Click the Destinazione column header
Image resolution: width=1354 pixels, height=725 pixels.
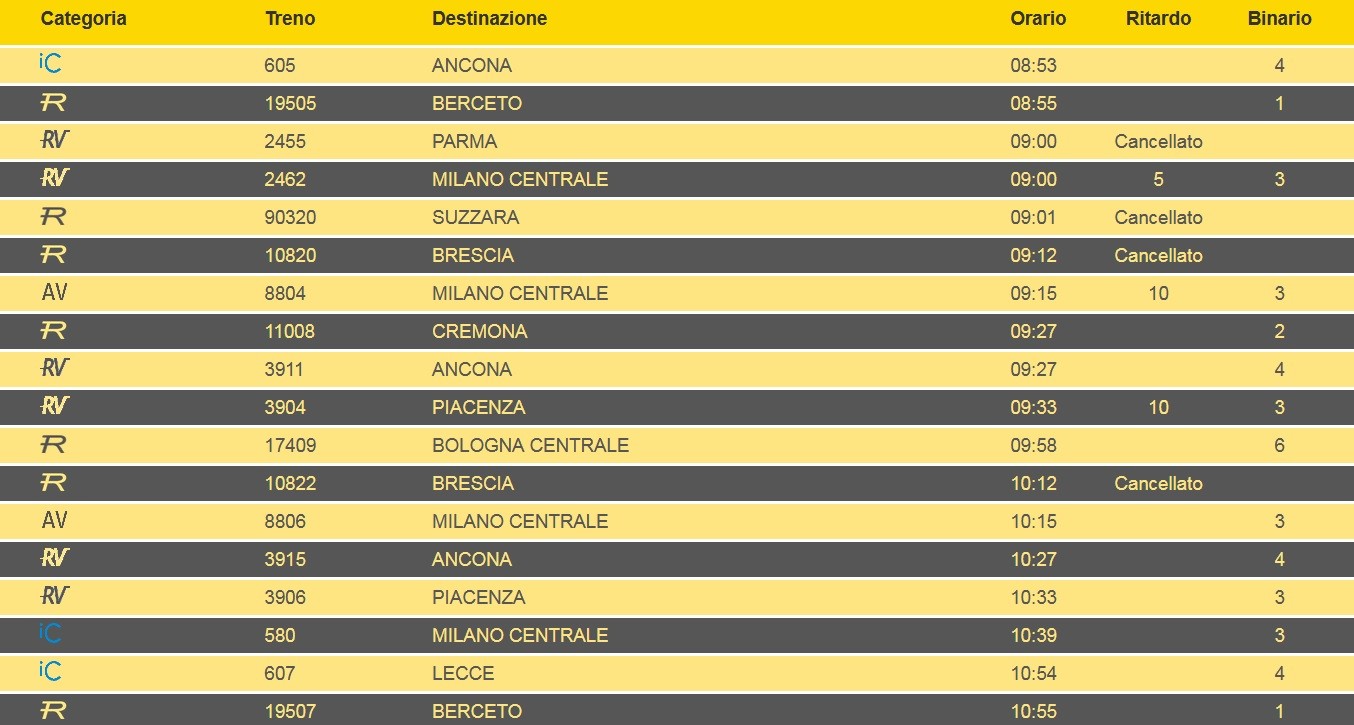[x=489, y=19]
